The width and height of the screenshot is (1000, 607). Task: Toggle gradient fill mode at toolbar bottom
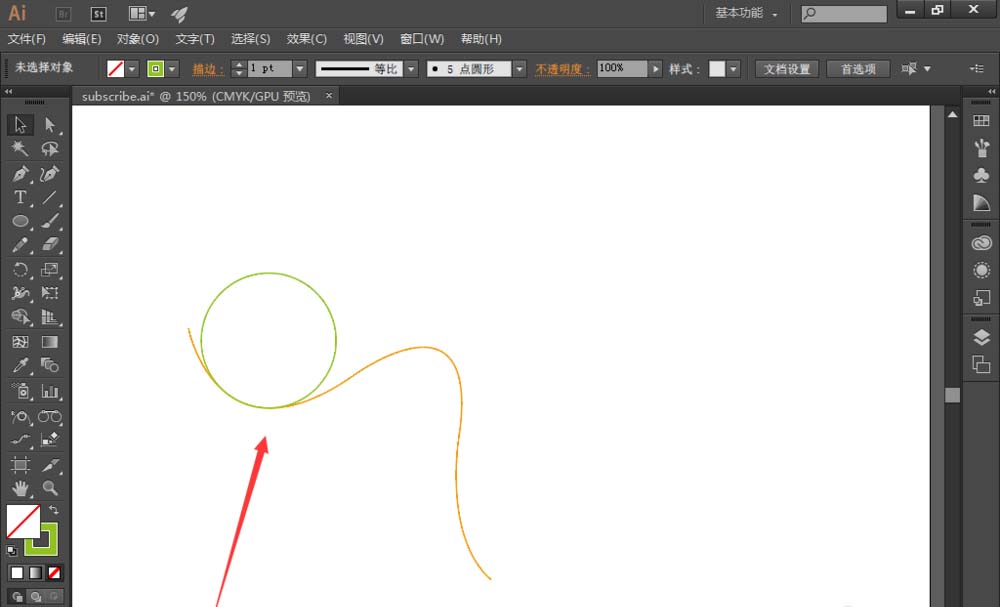point(37,572)
